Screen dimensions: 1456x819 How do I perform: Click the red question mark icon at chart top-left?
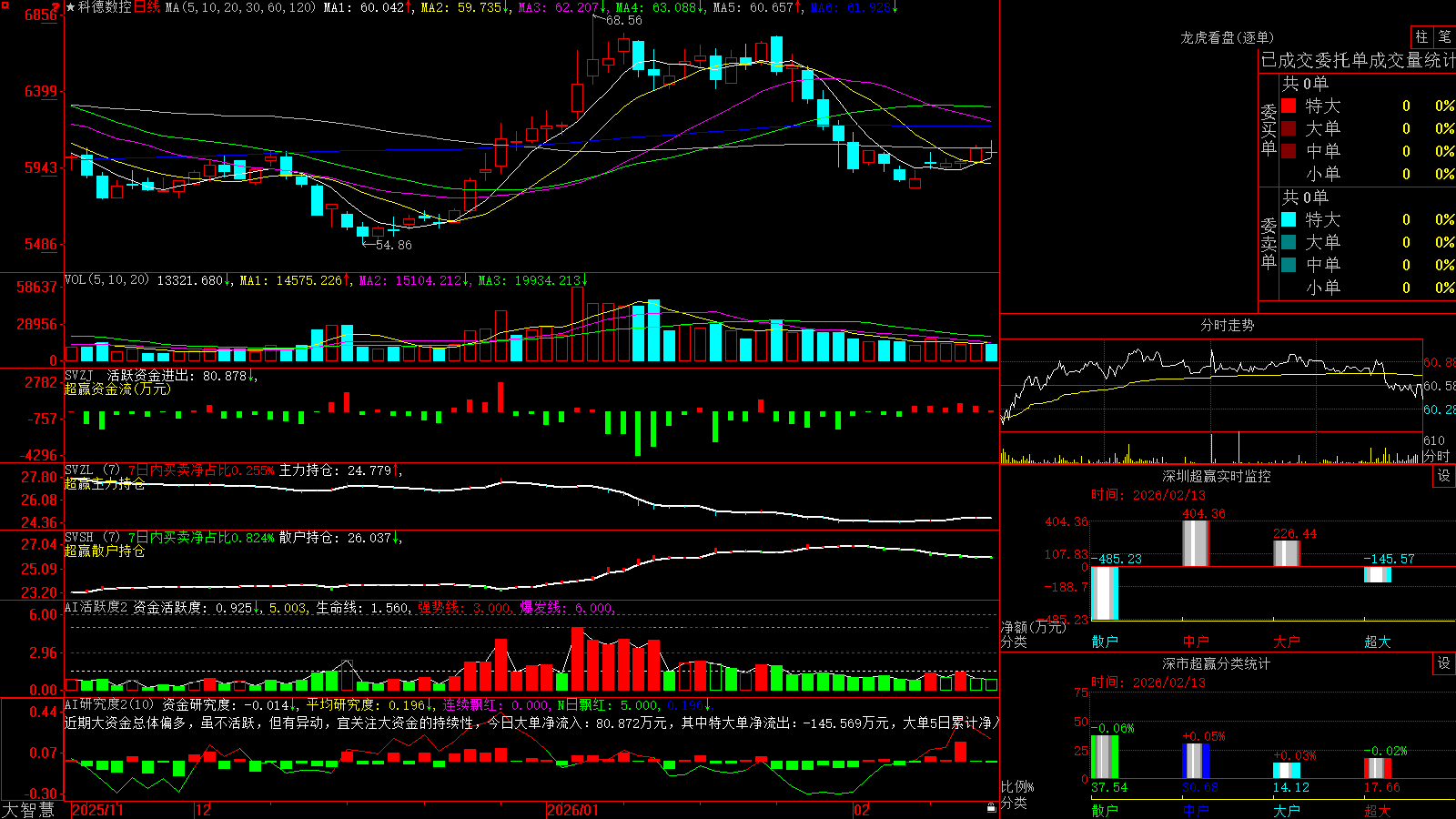point(56,7)
